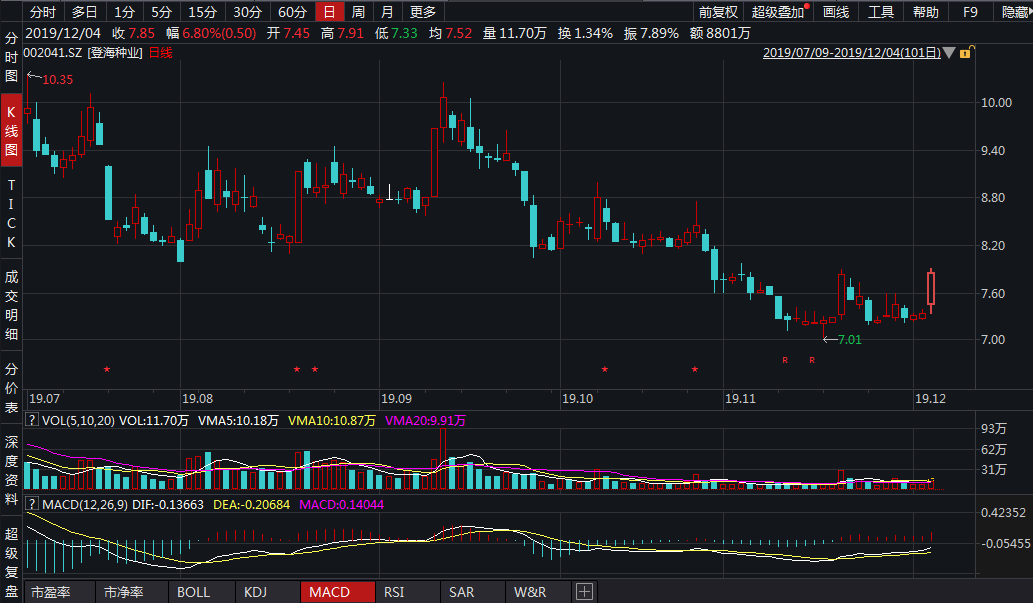Click the 日线 label beside stock name
This screenshot has height=603, width=1033.
161,53
